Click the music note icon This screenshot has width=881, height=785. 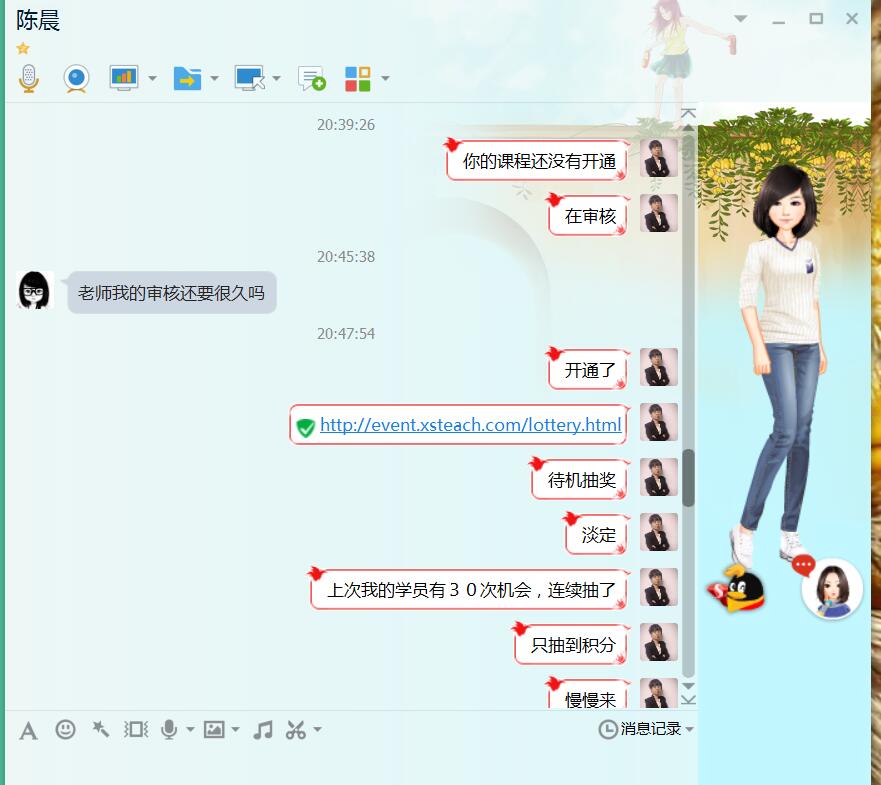[263, 730]
